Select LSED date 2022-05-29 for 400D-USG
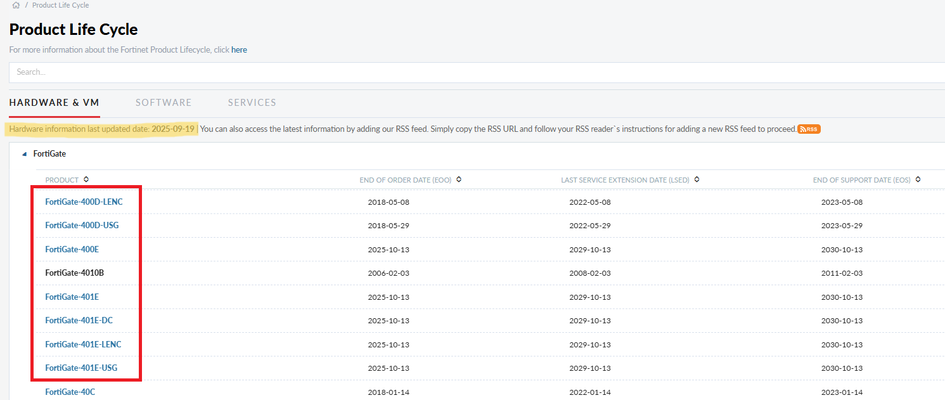This screenshot has width=945, height=400. pyautogui.click(x=590, y=225)
